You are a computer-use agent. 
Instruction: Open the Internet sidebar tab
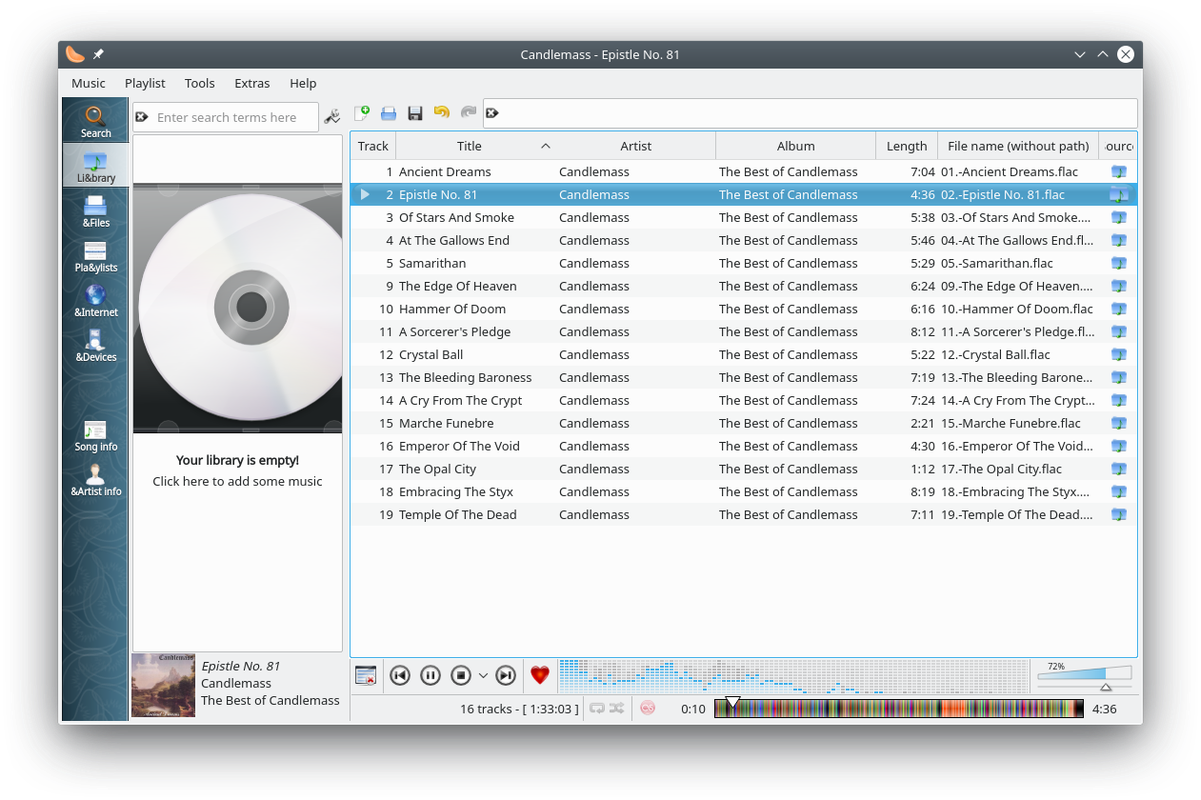click(96, 301)
